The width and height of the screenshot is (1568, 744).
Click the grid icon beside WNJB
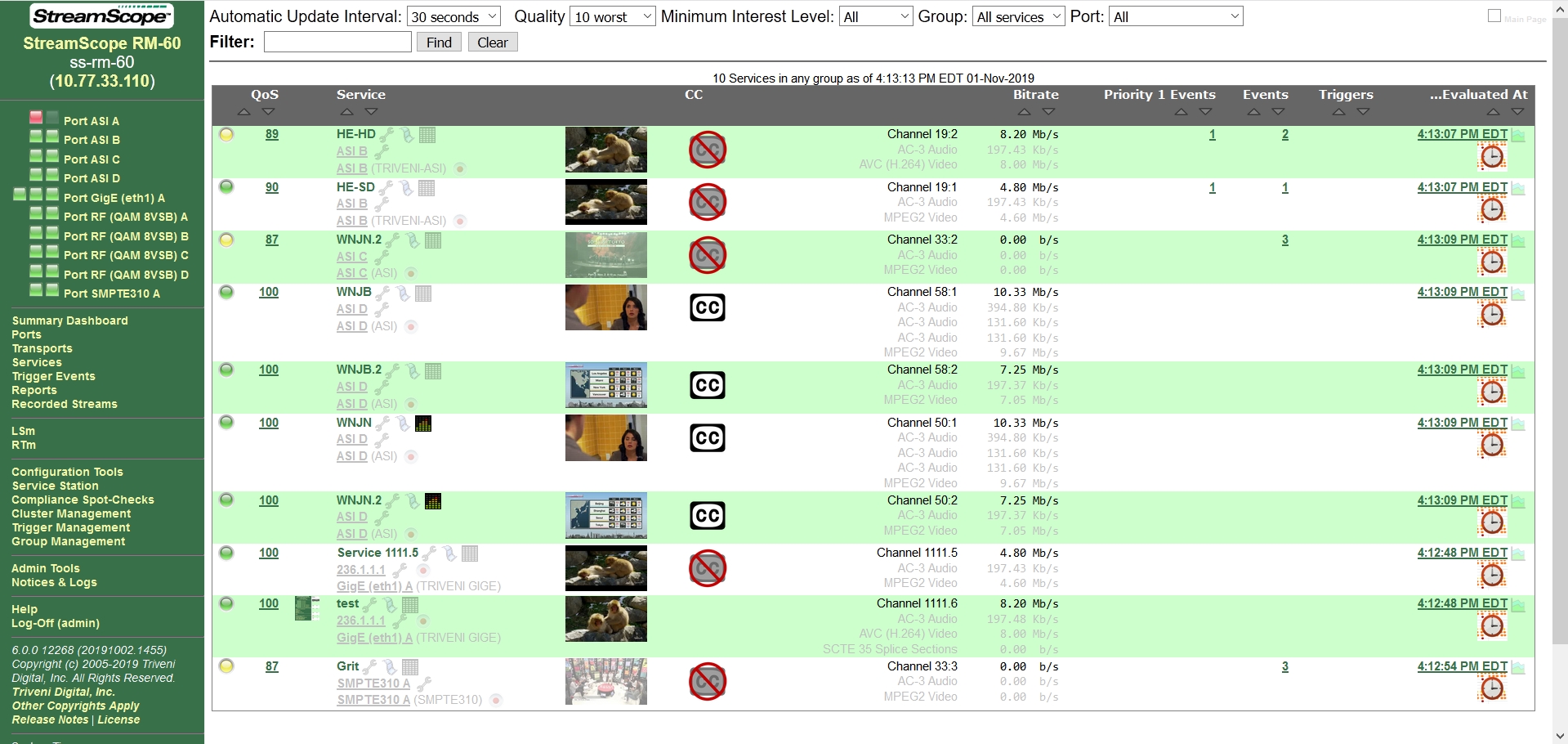coord(423,293)
